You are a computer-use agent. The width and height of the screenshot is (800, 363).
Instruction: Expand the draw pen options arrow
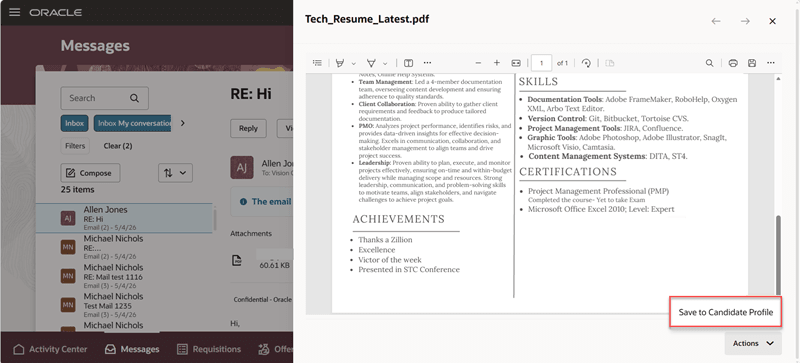[385, 63]
